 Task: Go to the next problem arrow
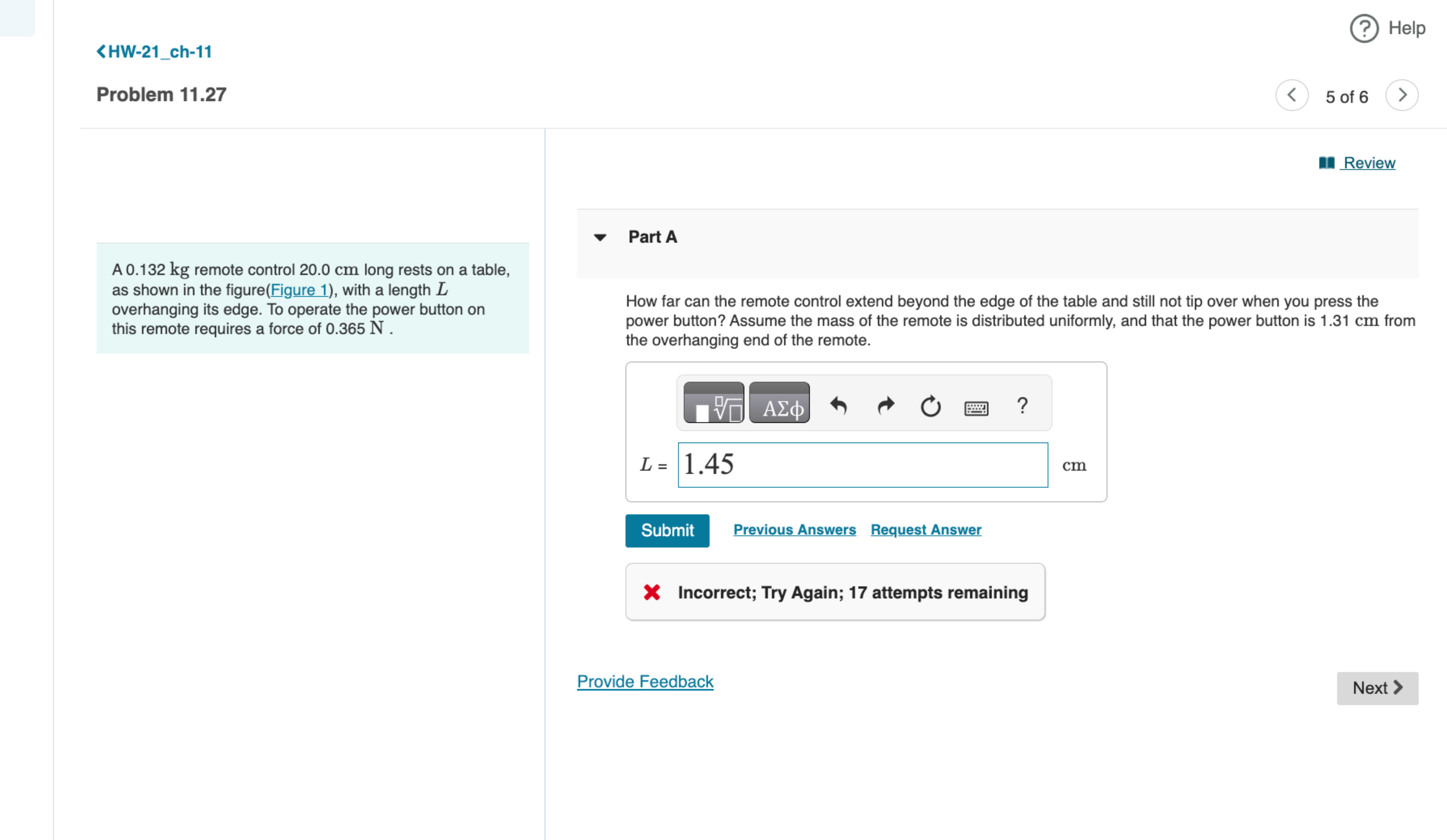point(1402,95)
